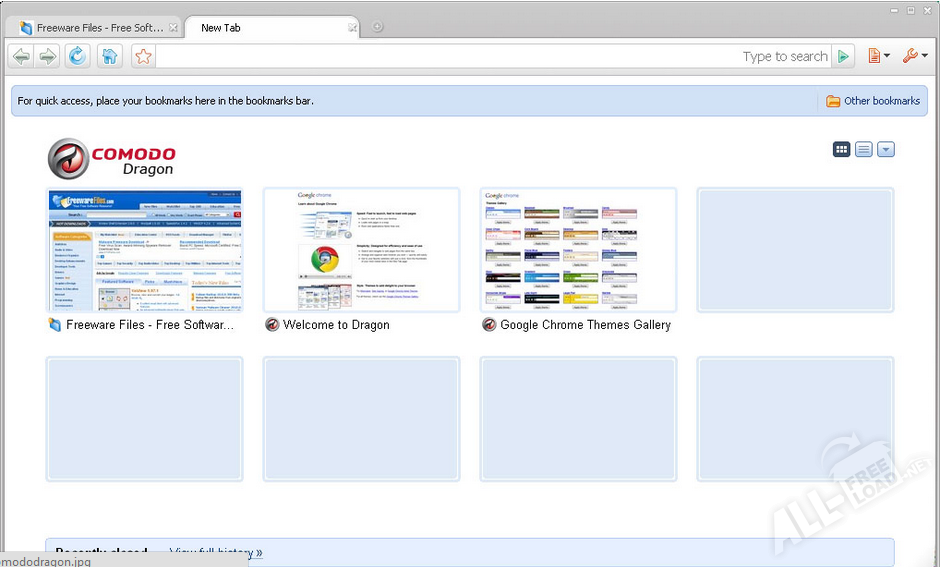Image resolution: width=944 pixels, height=567 pixels.
Task: Select the New Tab tab
Action: 265,28
